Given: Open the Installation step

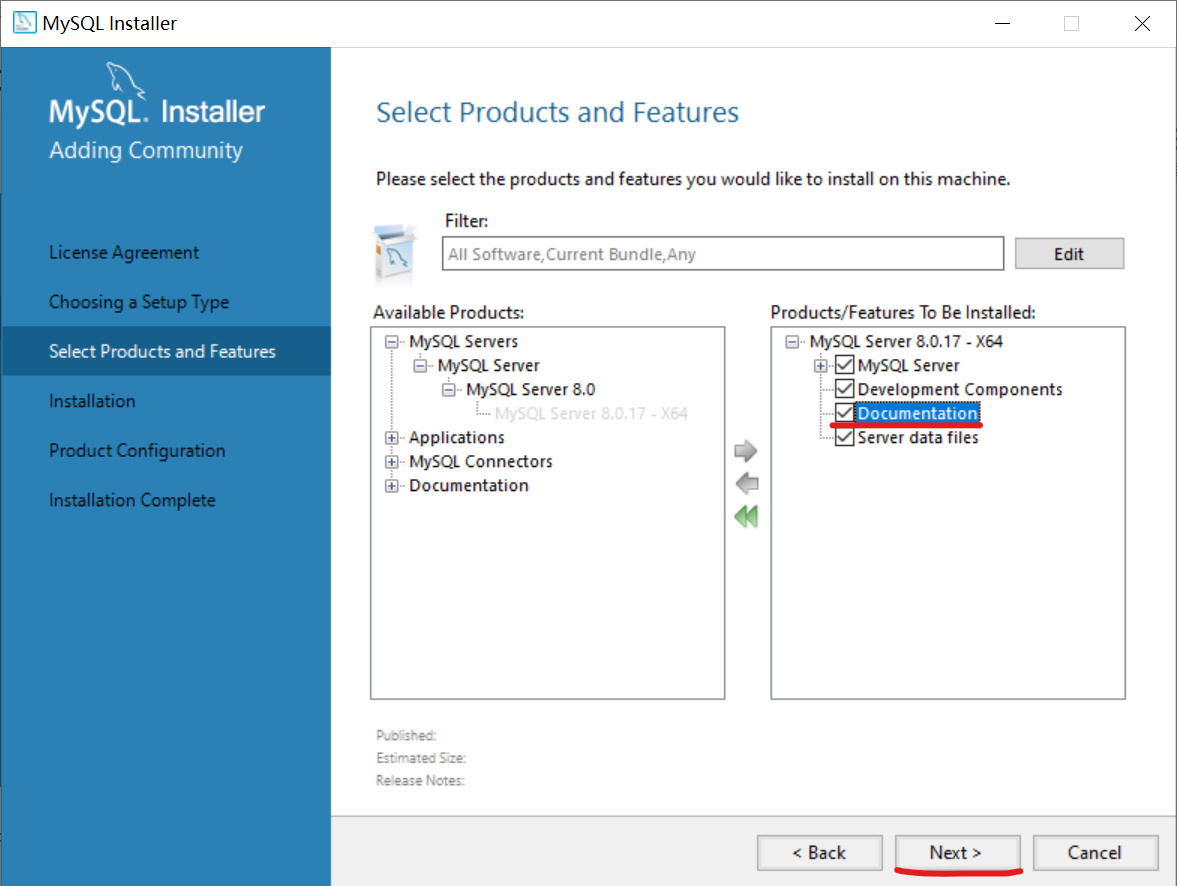Looking at the screenshot, I should point(92,401).
